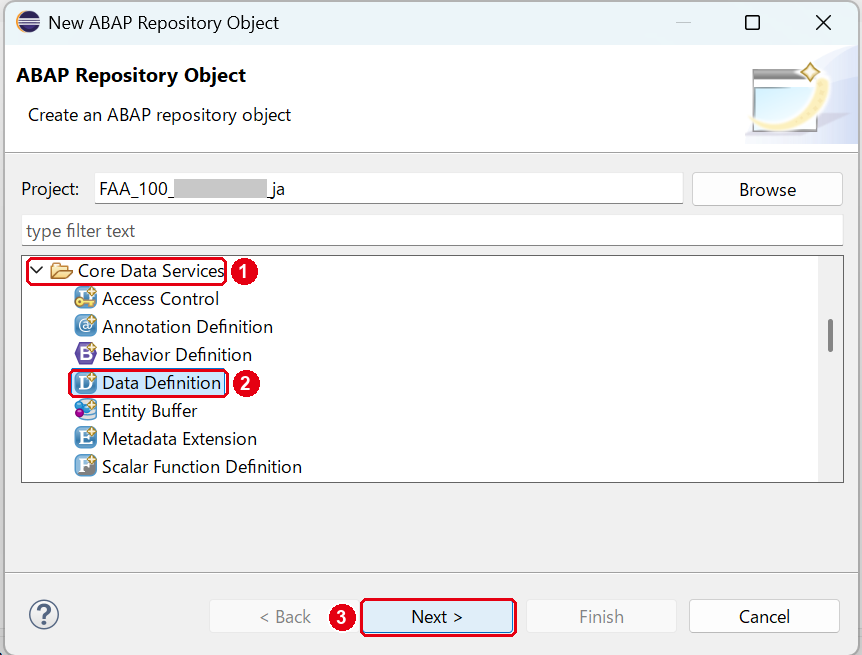The height and width of the screenshot is (655, 862).
Task: Click the tree list vertical scrollbar thumb
Action: point(830,335)
